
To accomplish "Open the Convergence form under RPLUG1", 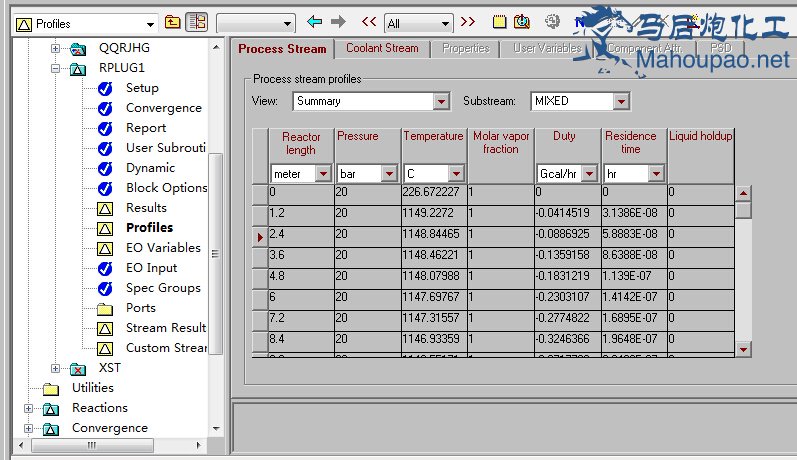I will click(164, 108).
